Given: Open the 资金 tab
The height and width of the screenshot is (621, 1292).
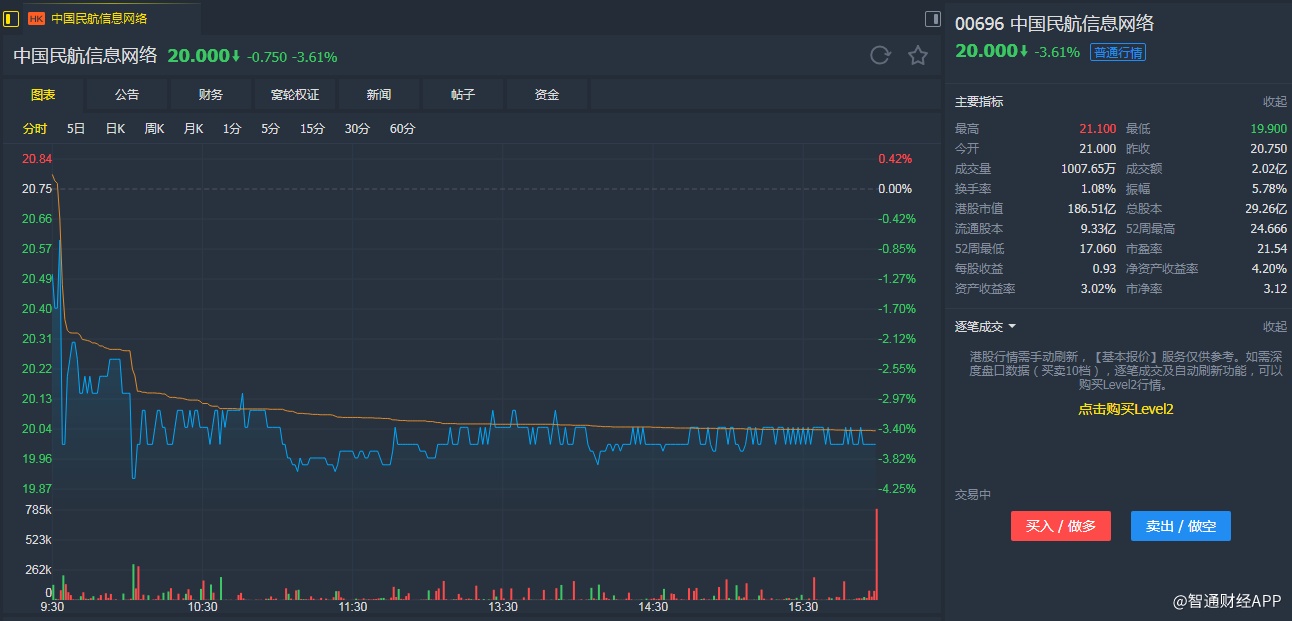Looking at the screenshot, I should pos(547,95).
